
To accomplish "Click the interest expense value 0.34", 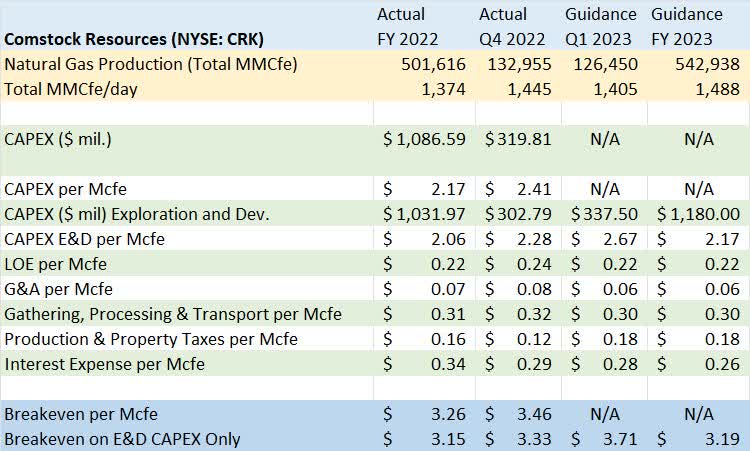I will click(x=448, y=364).
